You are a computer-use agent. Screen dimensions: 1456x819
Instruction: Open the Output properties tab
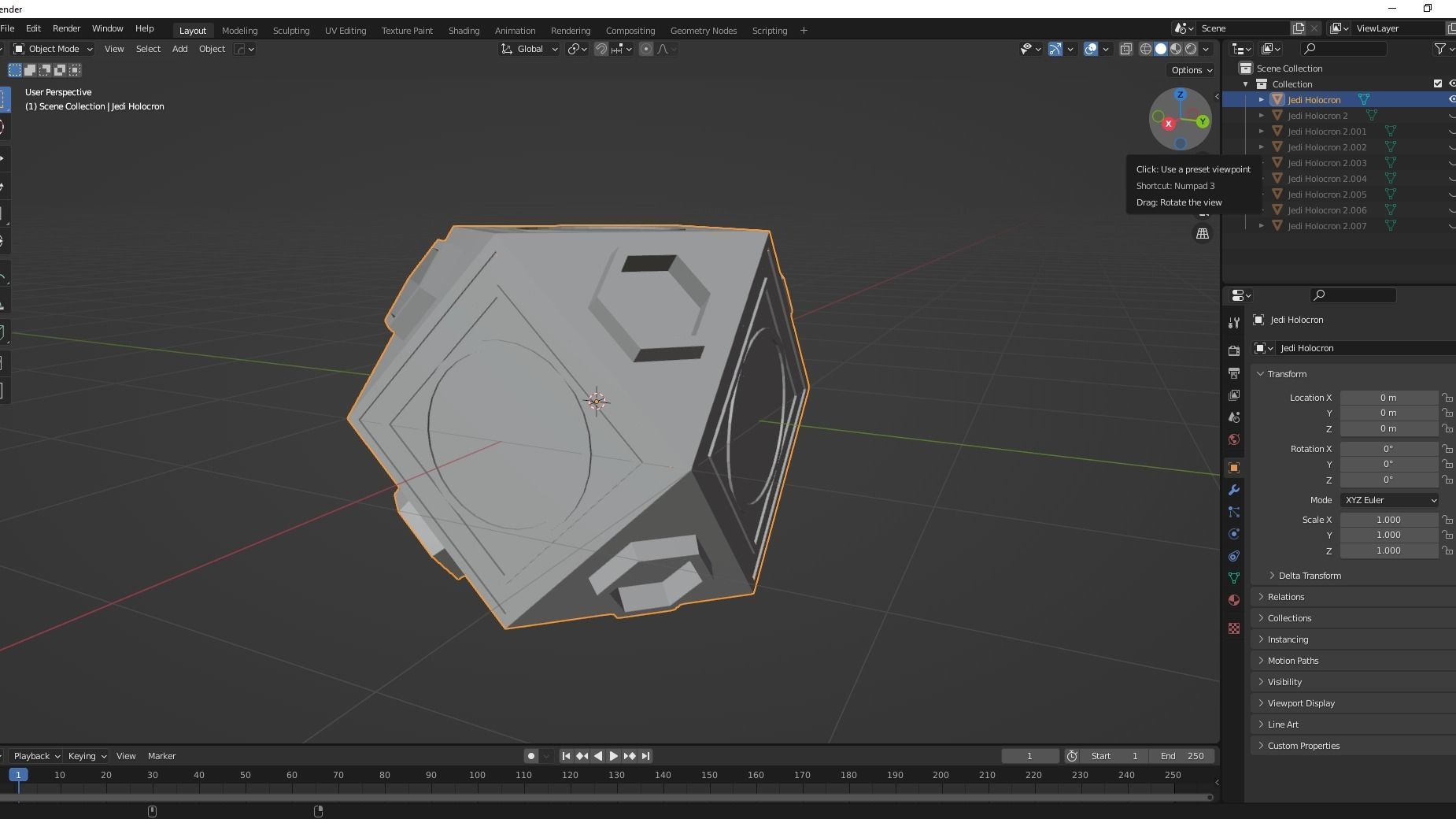[x=1234, y=372]
